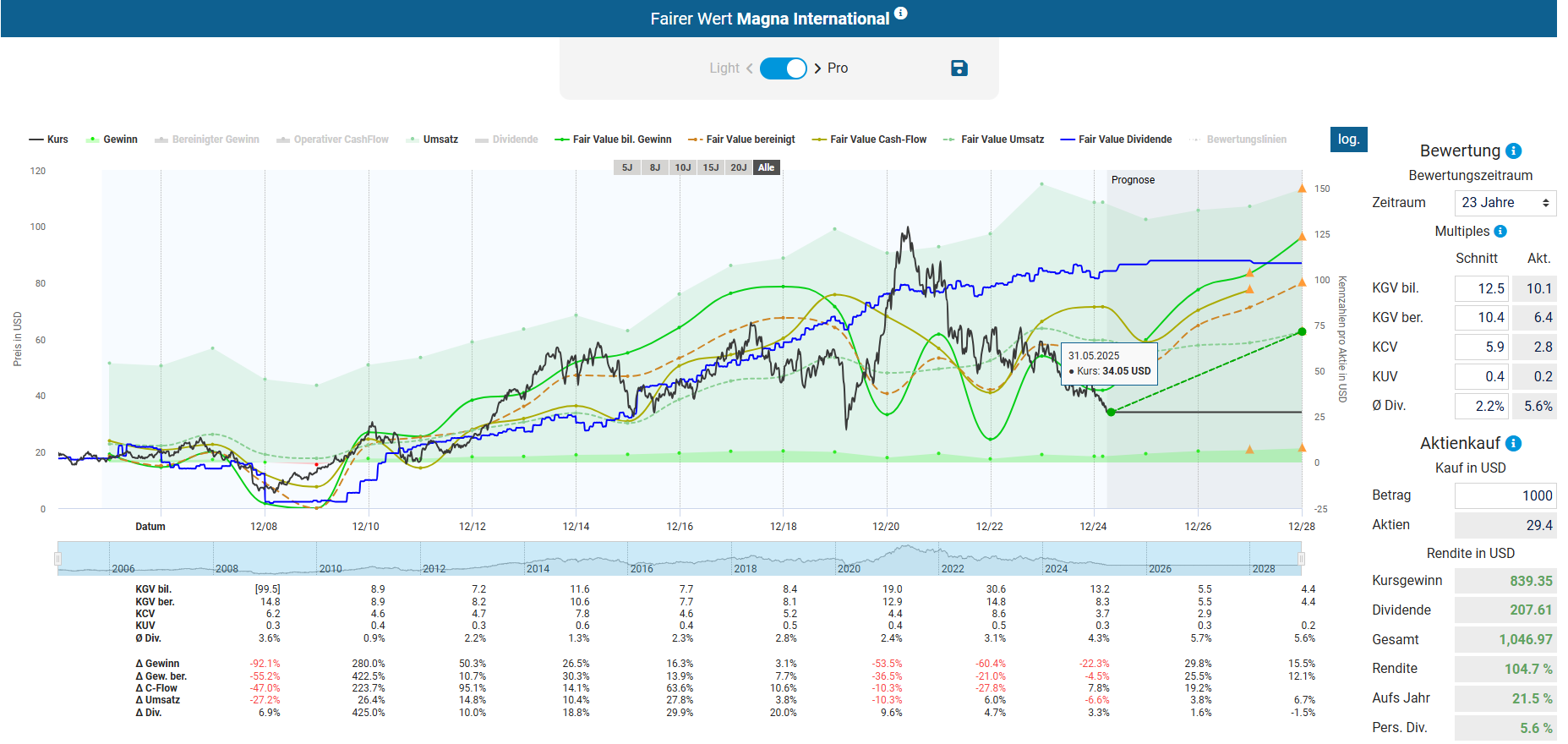
Task: Select the 5J time range tab
Action: click(627, 167)
